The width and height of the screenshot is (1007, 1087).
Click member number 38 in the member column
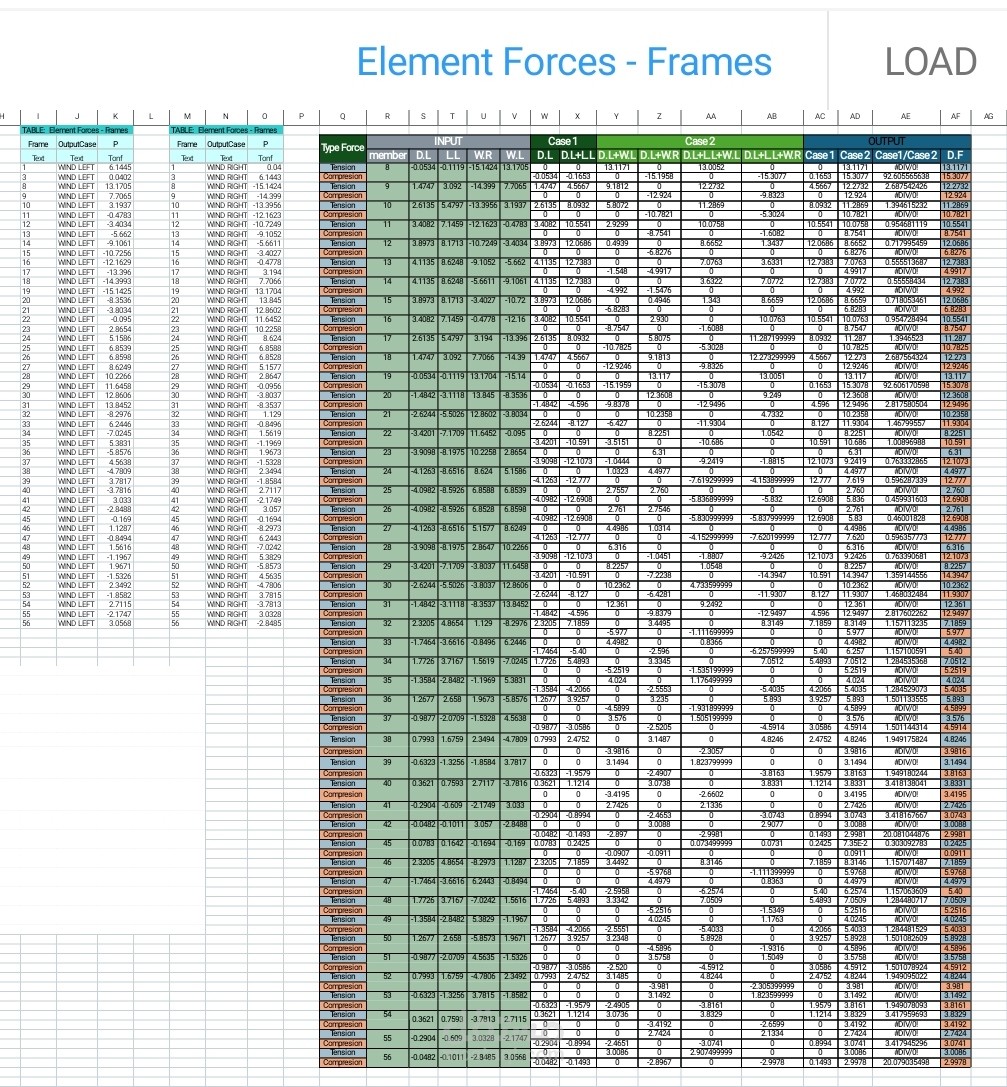coord(387,739)
